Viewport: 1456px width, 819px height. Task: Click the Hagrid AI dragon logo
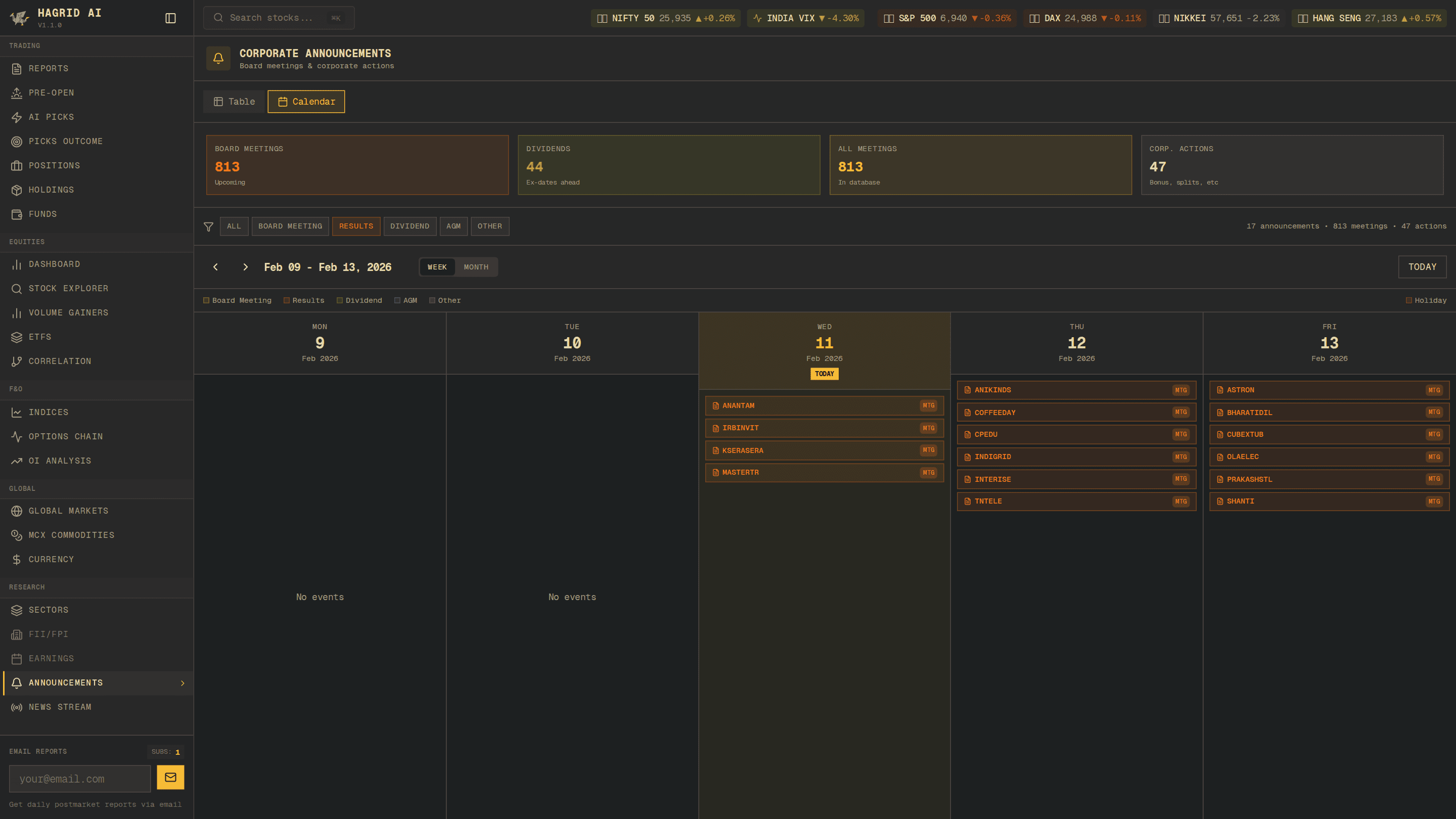(19, 18)
